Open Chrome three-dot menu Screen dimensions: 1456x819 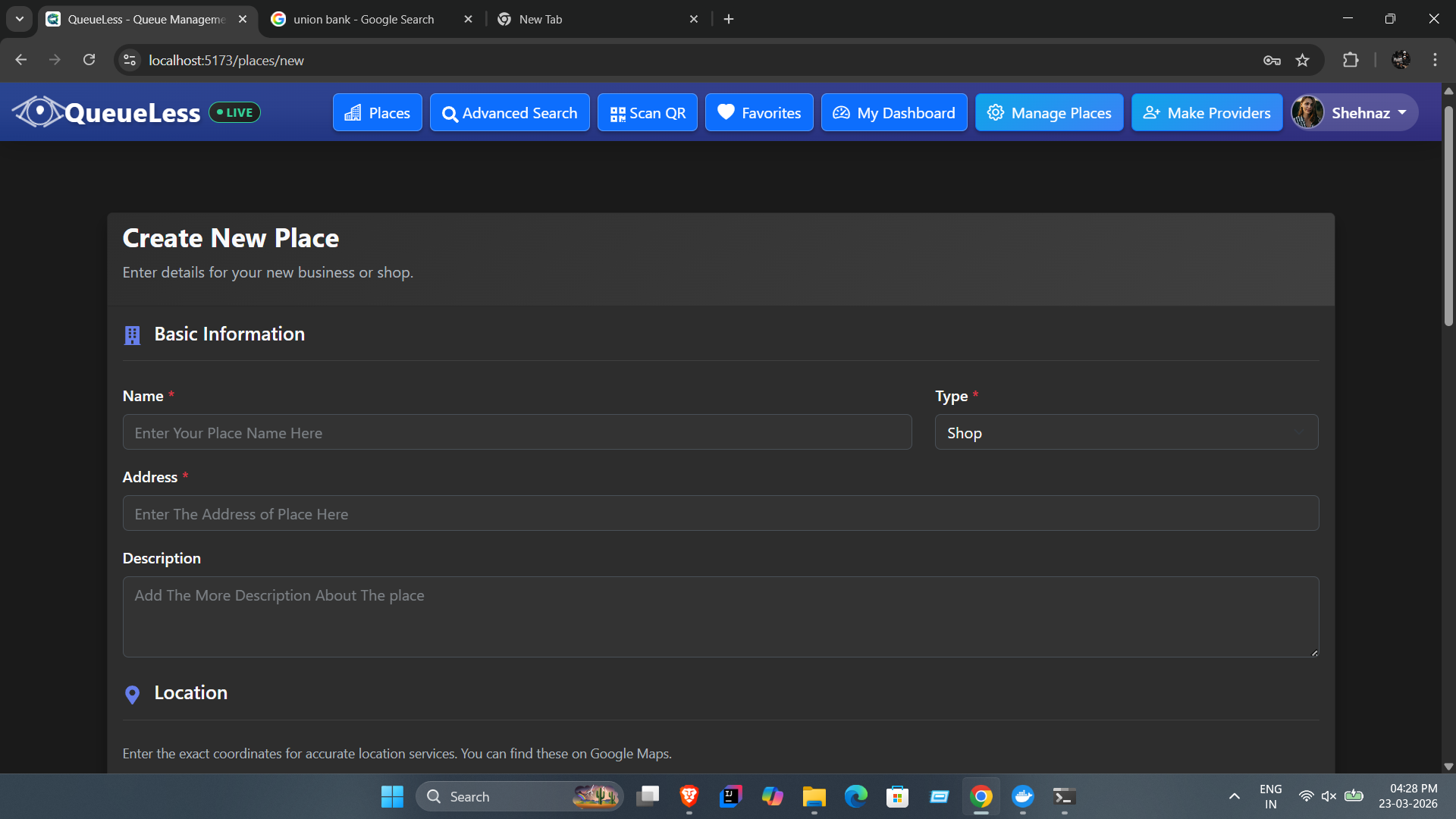(x=1435, y=60)
